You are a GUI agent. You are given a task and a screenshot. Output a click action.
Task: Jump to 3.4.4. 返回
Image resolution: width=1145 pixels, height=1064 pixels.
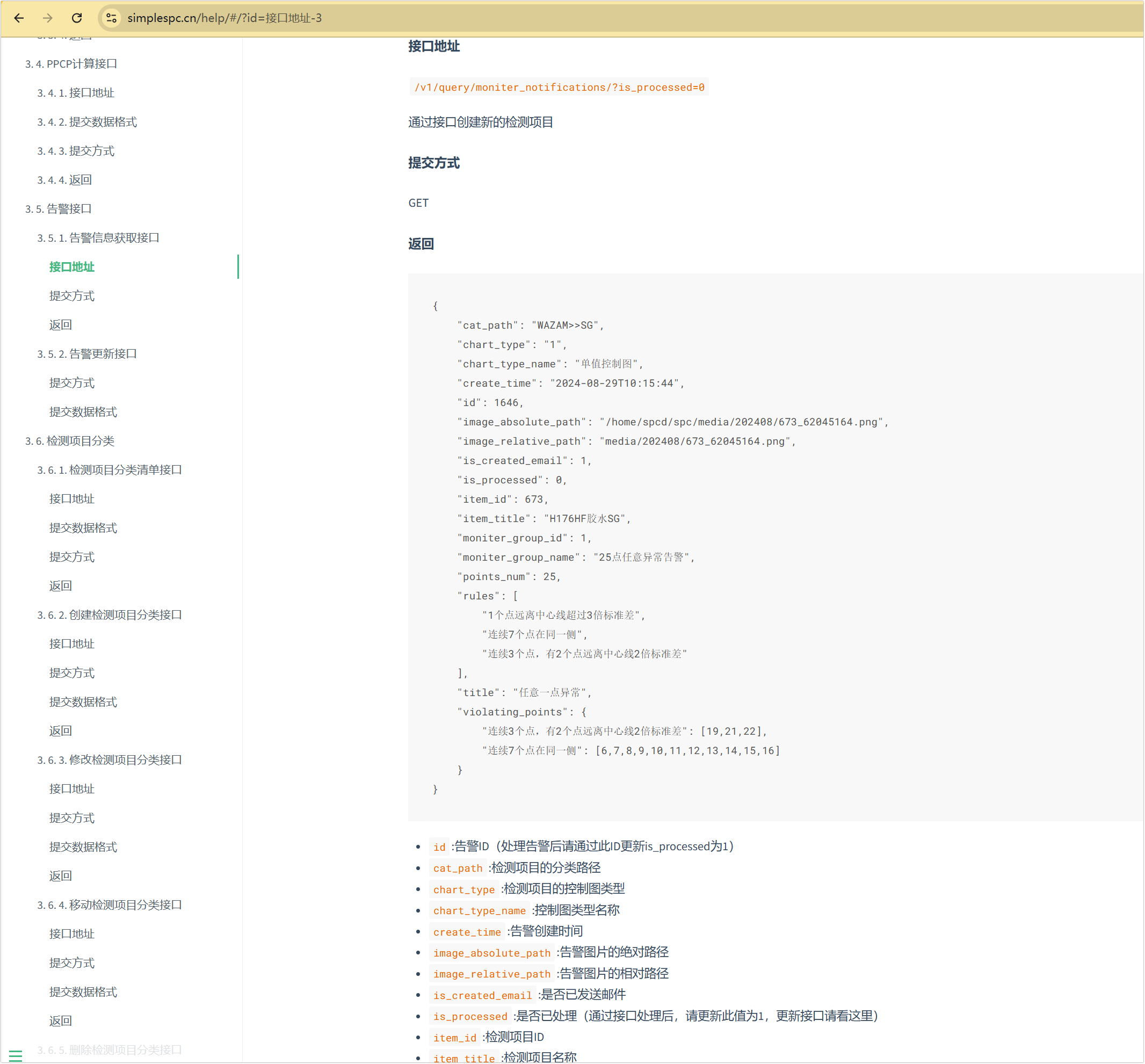64,179
